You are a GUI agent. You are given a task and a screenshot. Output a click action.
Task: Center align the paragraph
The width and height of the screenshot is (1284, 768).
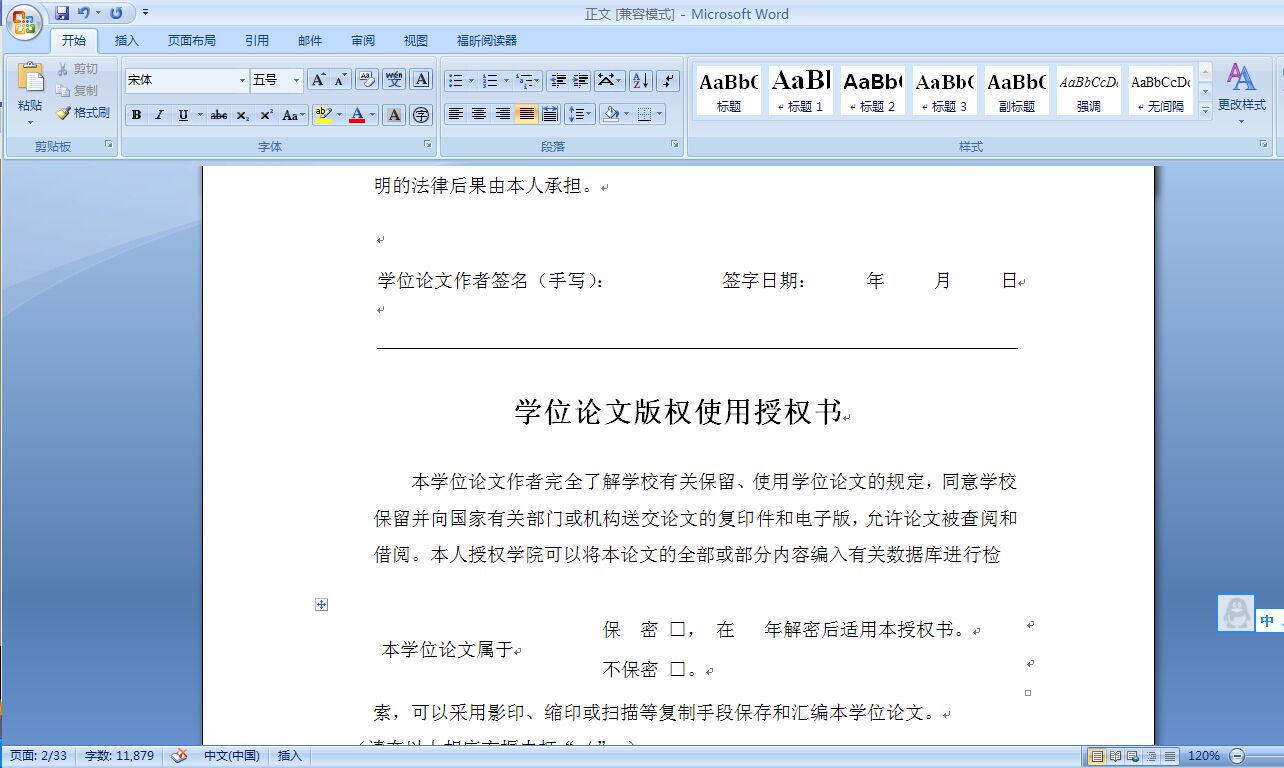point(479,114)
